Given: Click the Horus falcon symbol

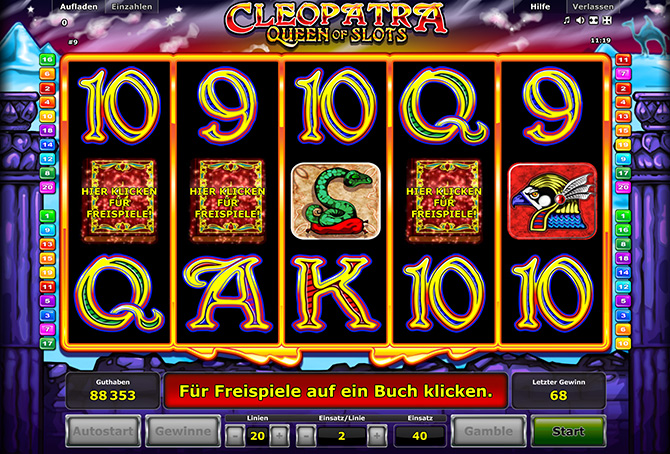Looking at the screenshot, I should click(552, 201).
